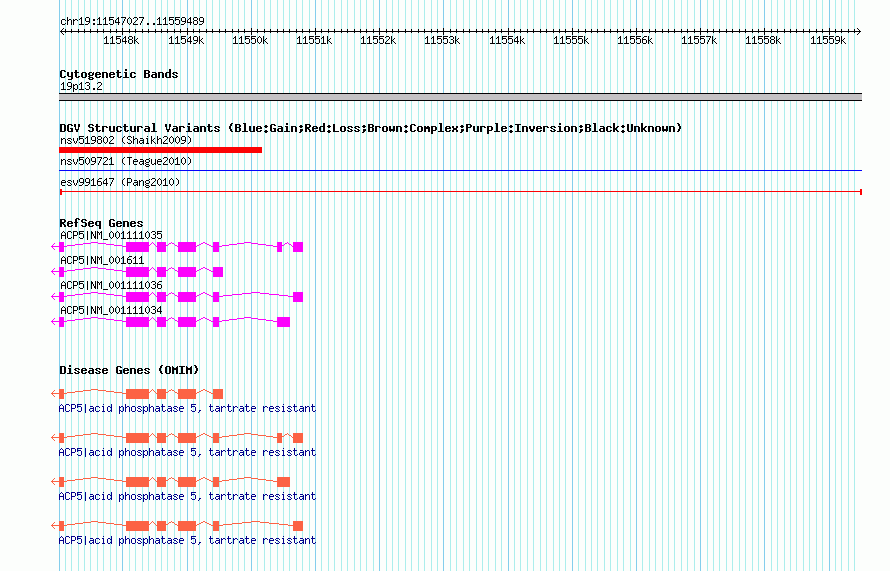Screen dimensions: 890x571
Task: Click the NM_001611 magenta gene glyph
Action: (x=137, y=272)
